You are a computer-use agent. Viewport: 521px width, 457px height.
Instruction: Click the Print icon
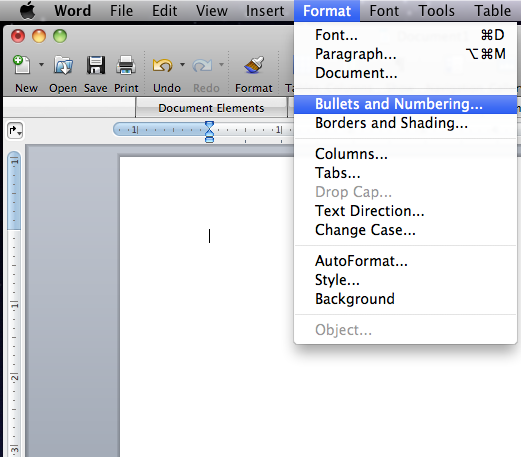click(x=126, y=65)
